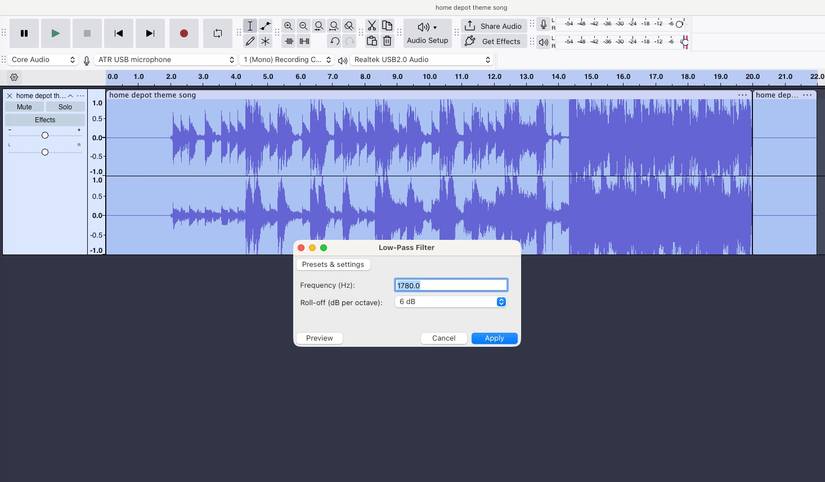The width and height of the screenshot is (825, 482).
Task: Click the timeline options gear icon
Action: click(14, 77)
